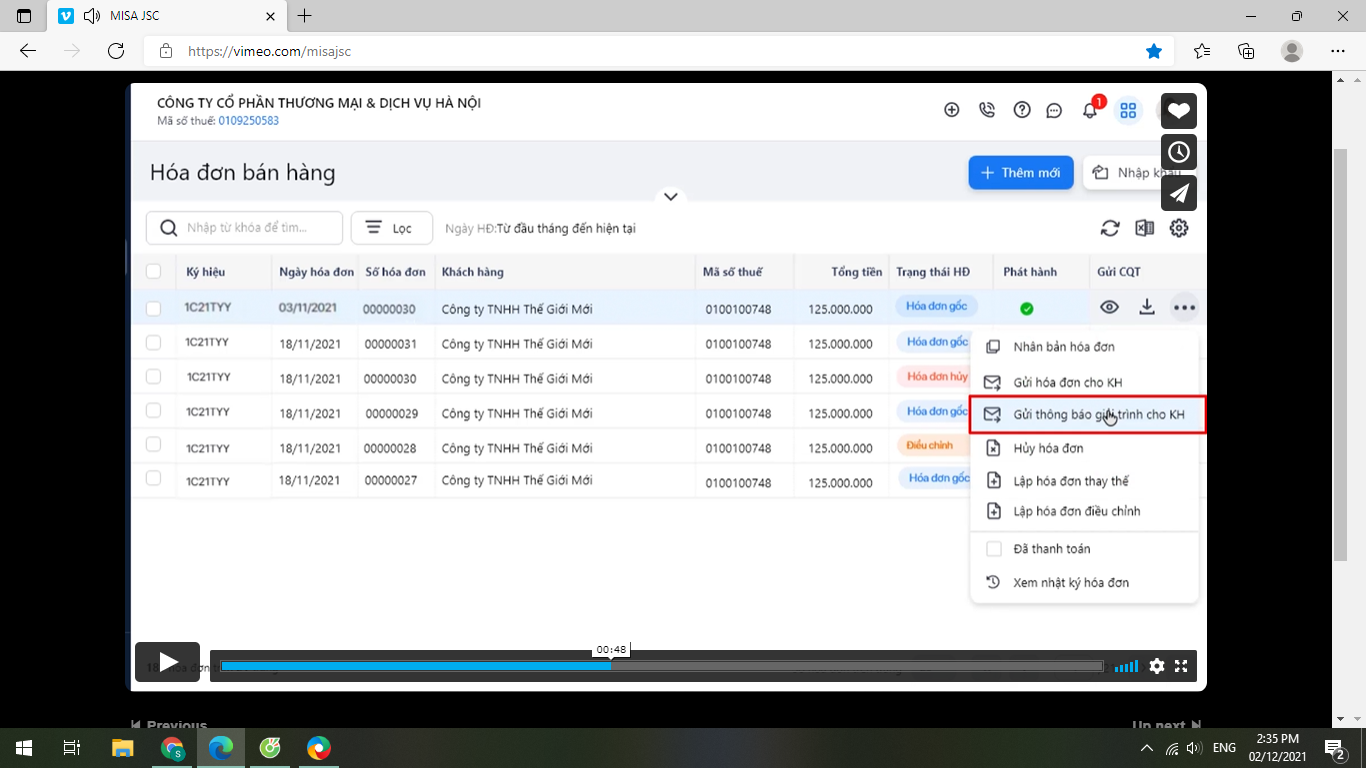Viewport: 1366px width, 768px height.
Task: Open the browser settings and more menu
Action: [x=1338, y=51]
